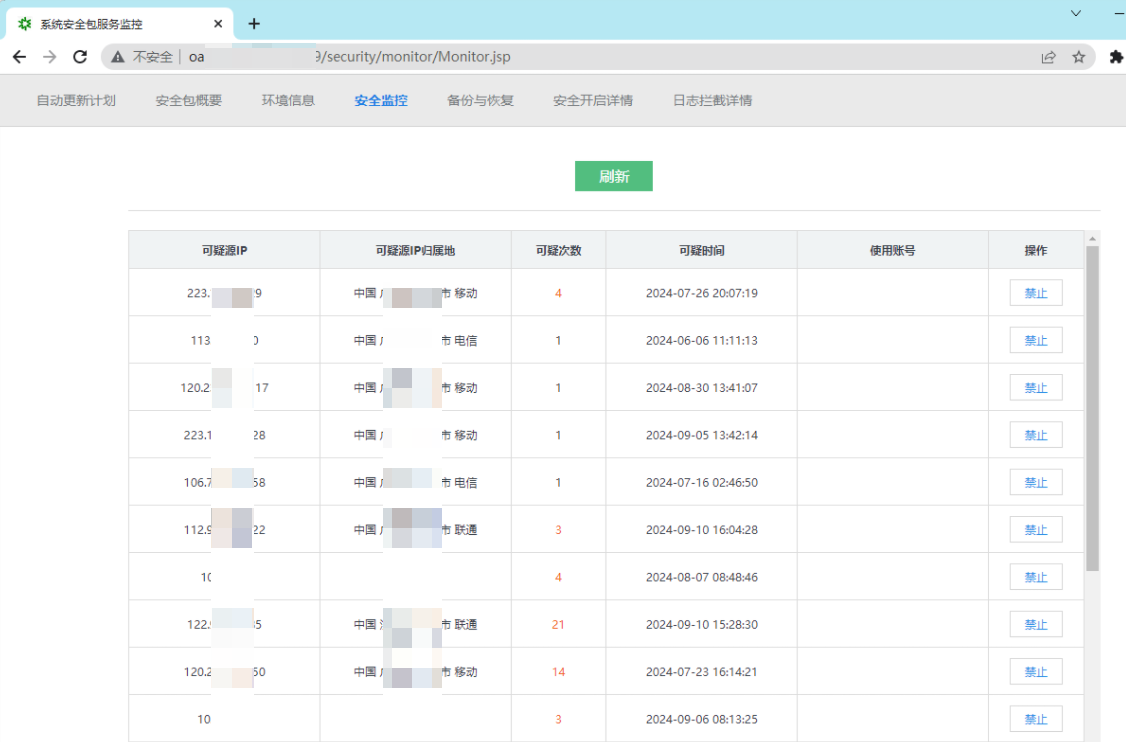Open the 环境信息 tab
Viewport: 1126px width, 742px height.
[x=288, y=100]
